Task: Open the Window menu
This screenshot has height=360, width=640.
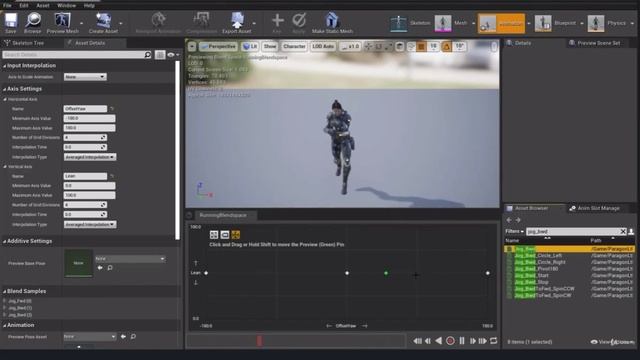Action: coord(66,6)
